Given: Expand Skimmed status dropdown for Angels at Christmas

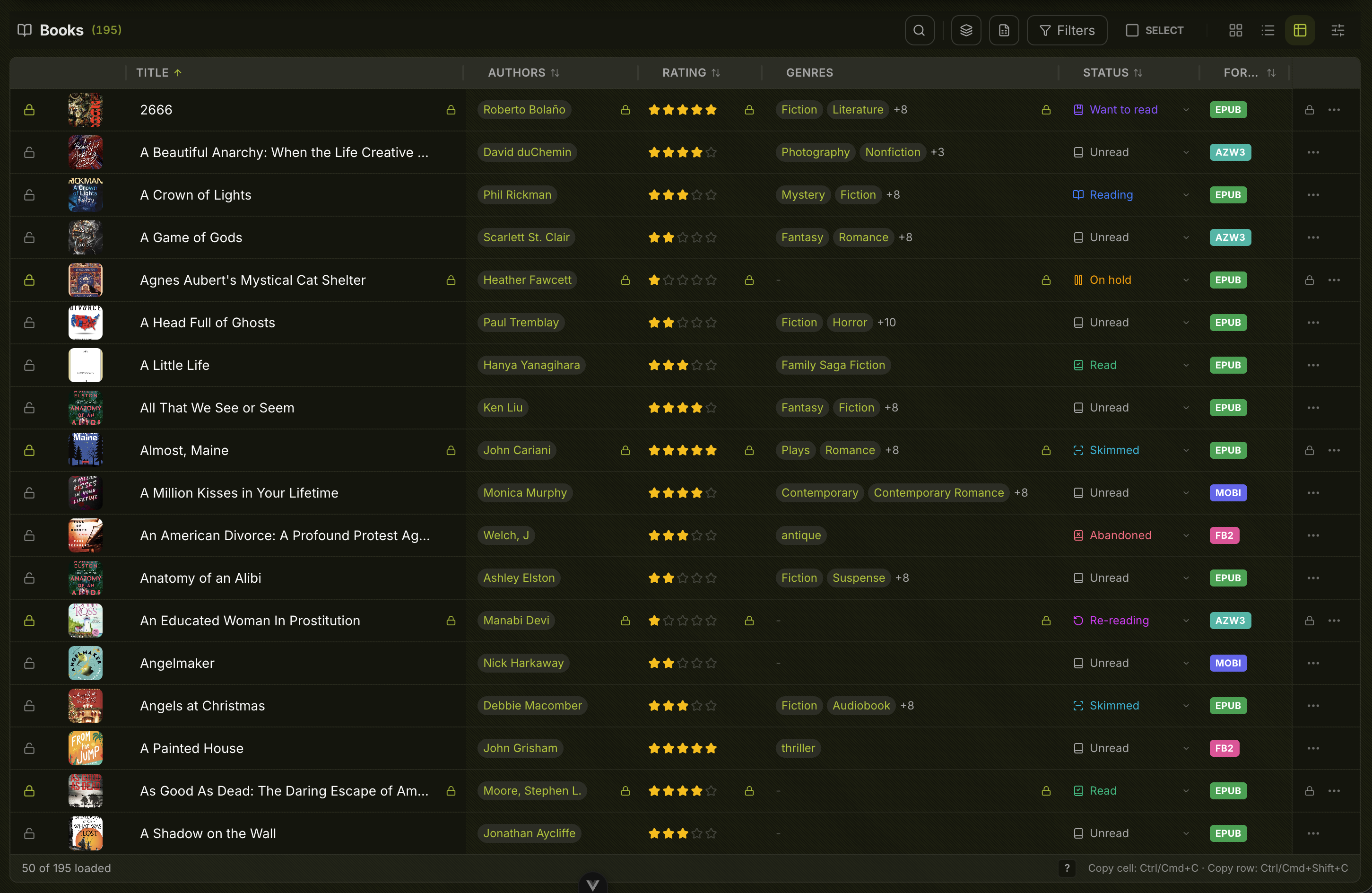Looking at the screenshot, I should pyautogui.click(x=1186, y=706).
